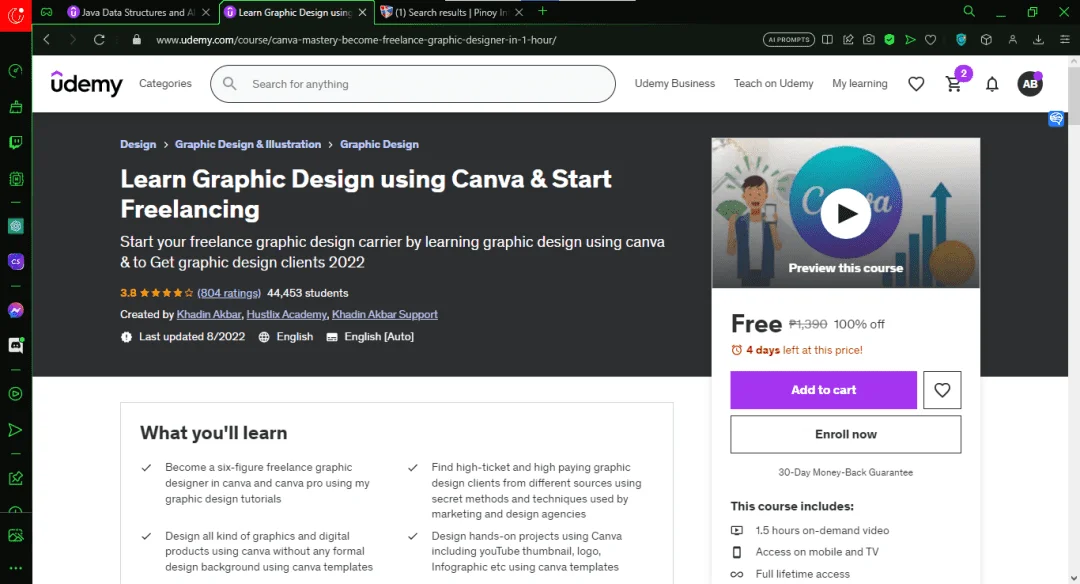
Task: Open instructor Khadin Akbar link
Action: click(x=209, y=314)
